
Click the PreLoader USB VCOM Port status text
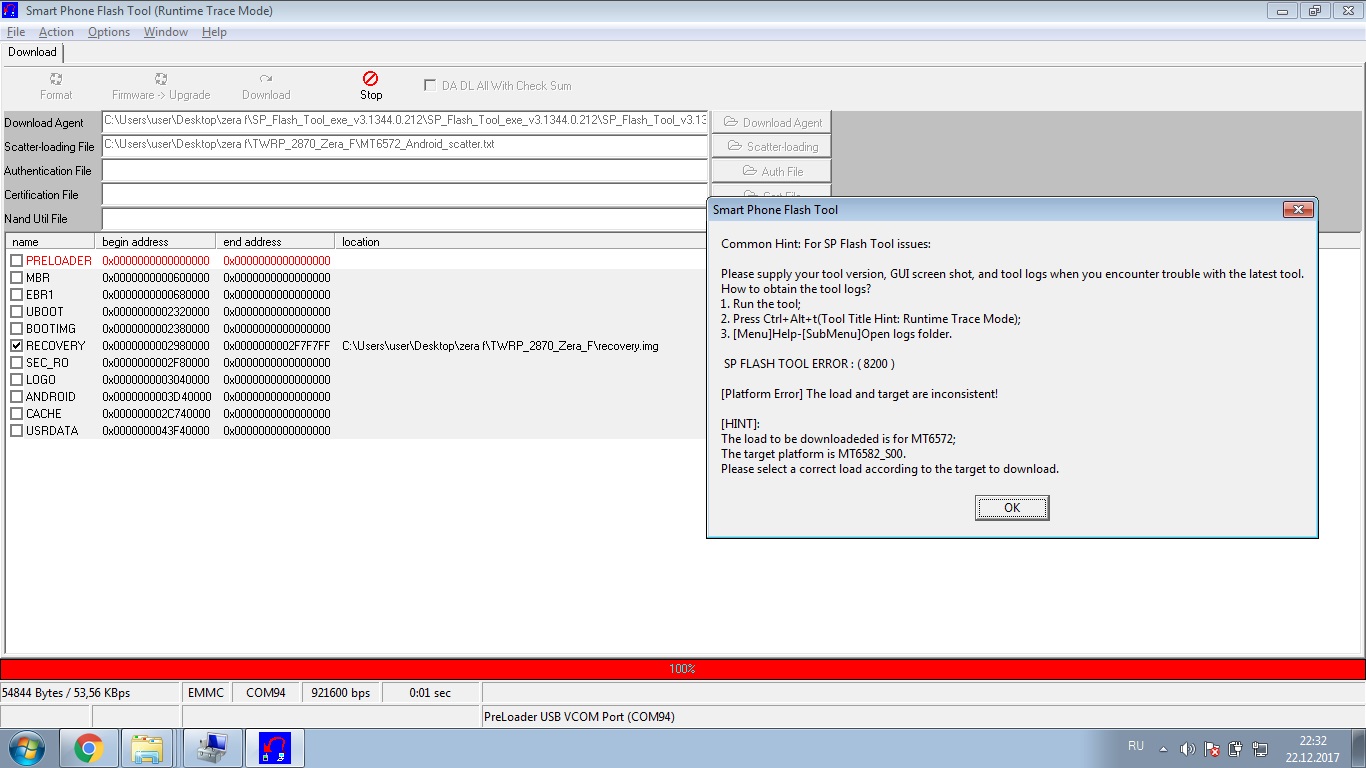coord(579,717)
